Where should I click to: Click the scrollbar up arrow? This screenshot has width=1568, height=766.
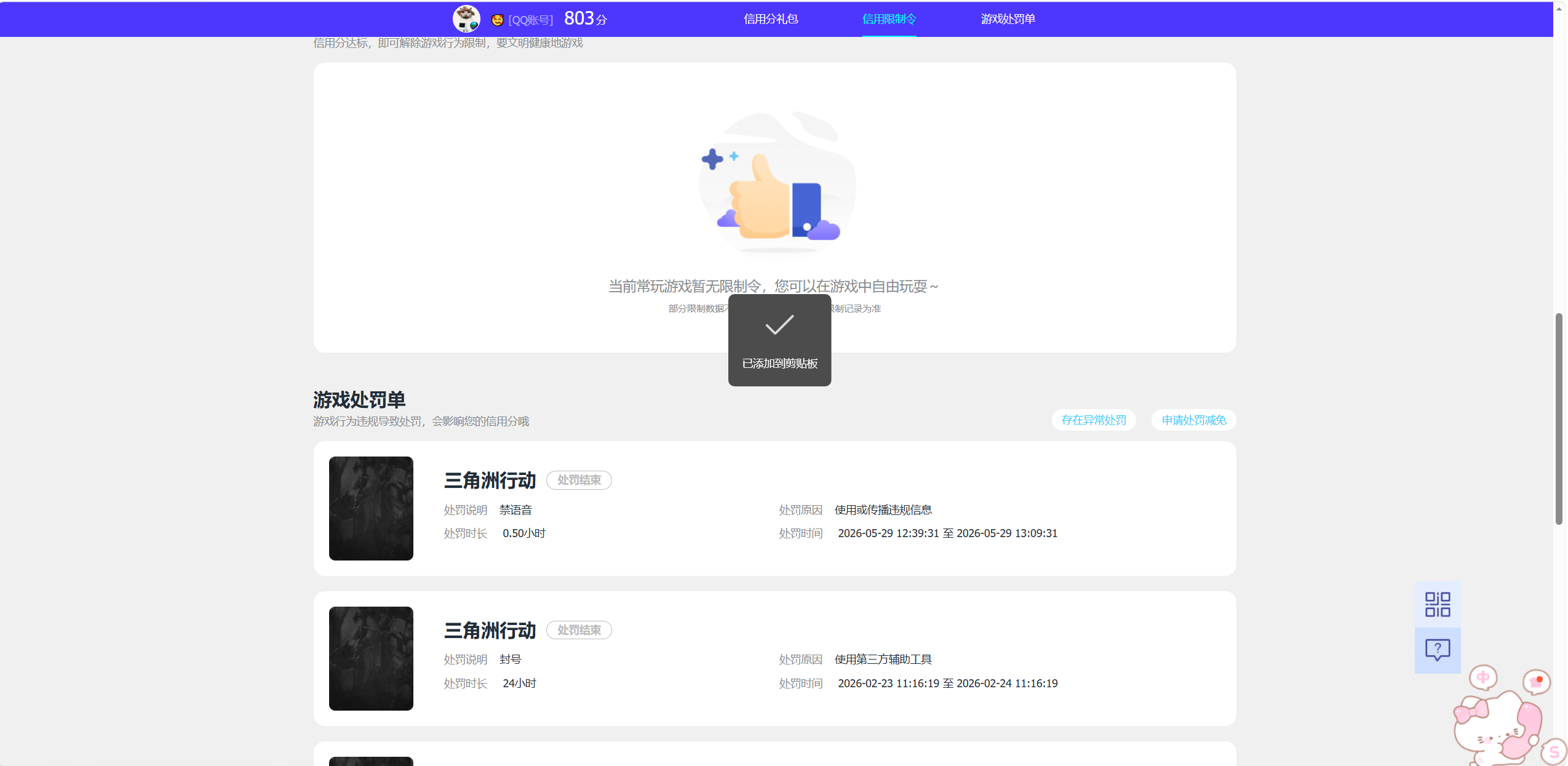1559,9
